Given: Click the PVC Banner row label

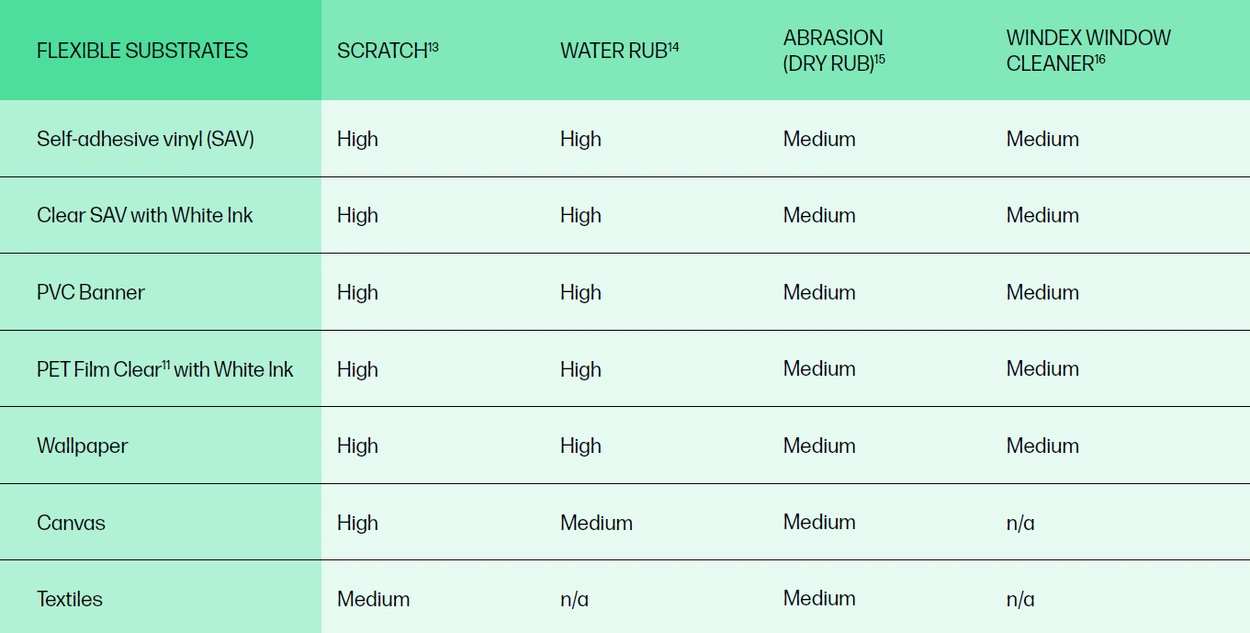Looking at the screenshot, I should [91, 292].
